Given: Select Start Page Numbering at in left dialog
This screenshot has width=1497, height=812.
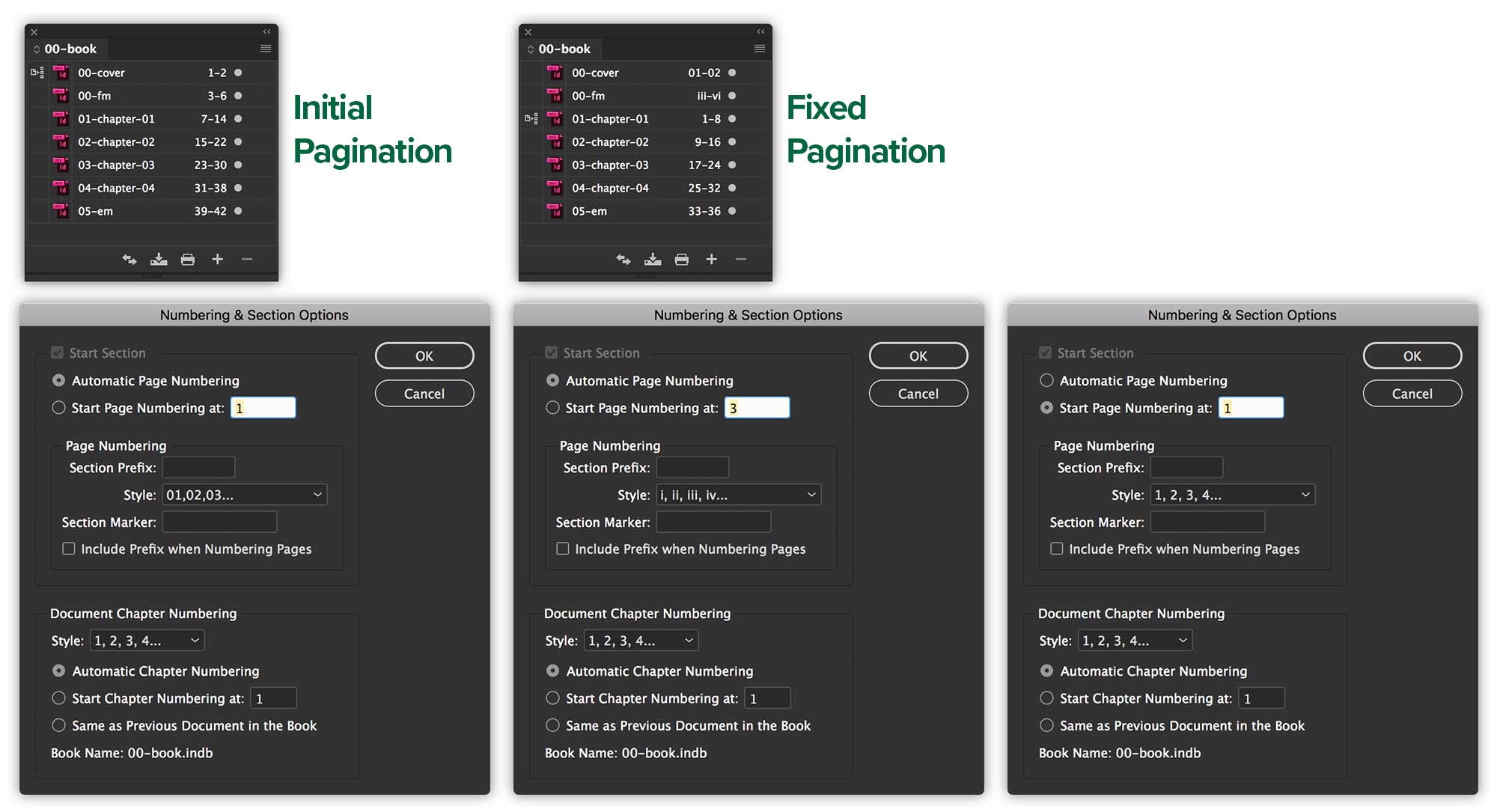Looking at the screenshot, I should click(58, 408).
